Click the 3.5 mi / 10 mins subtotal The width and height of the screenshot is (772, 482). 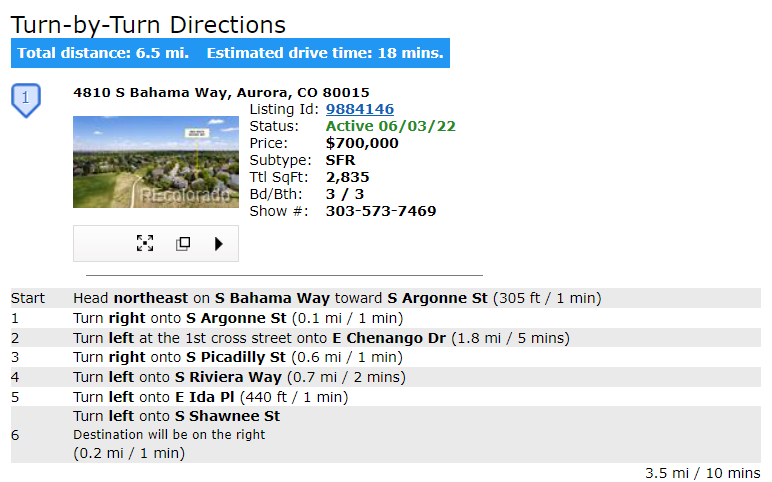703,473
